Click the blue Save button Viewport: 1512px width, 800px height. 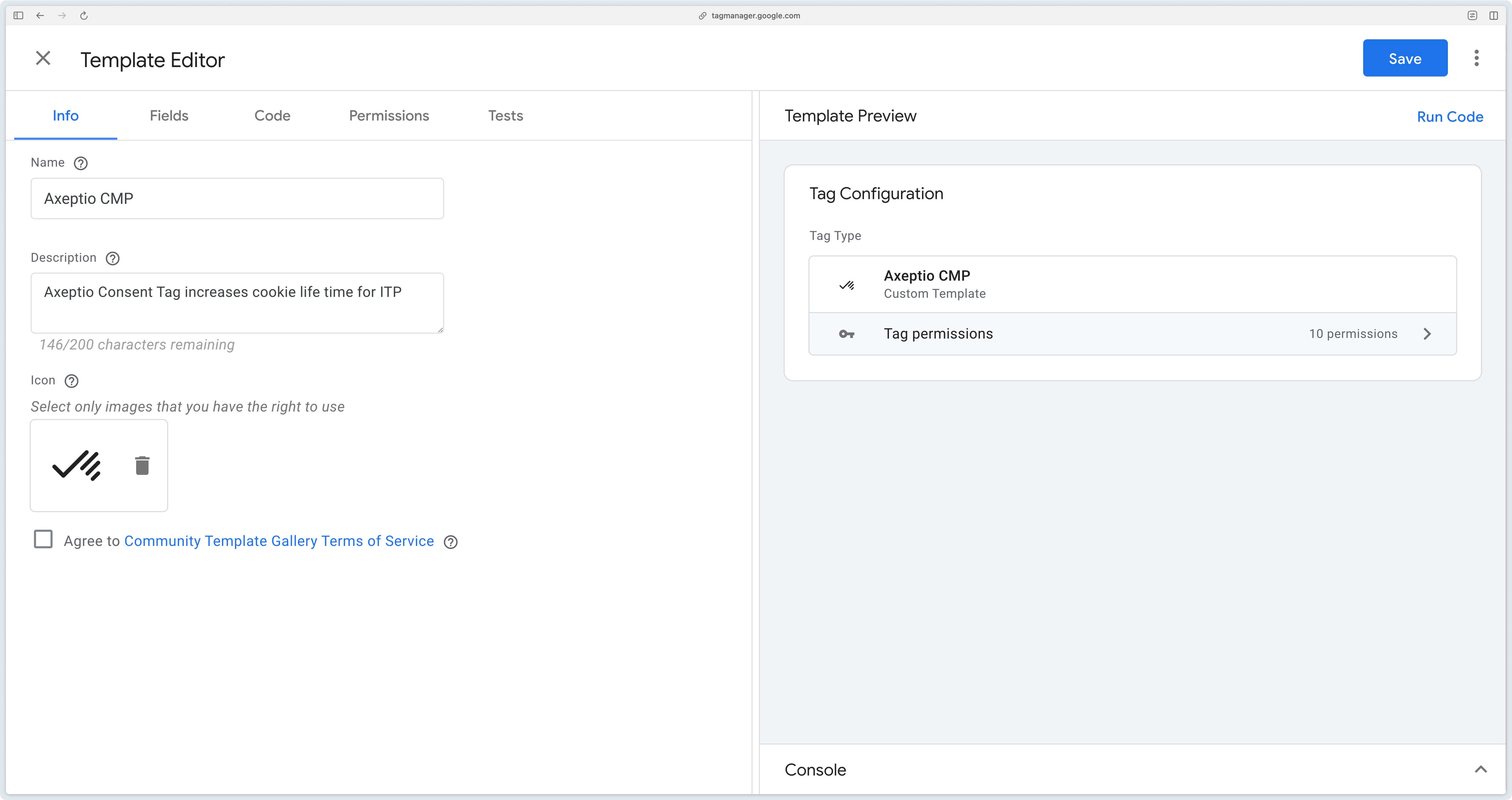1405,58
